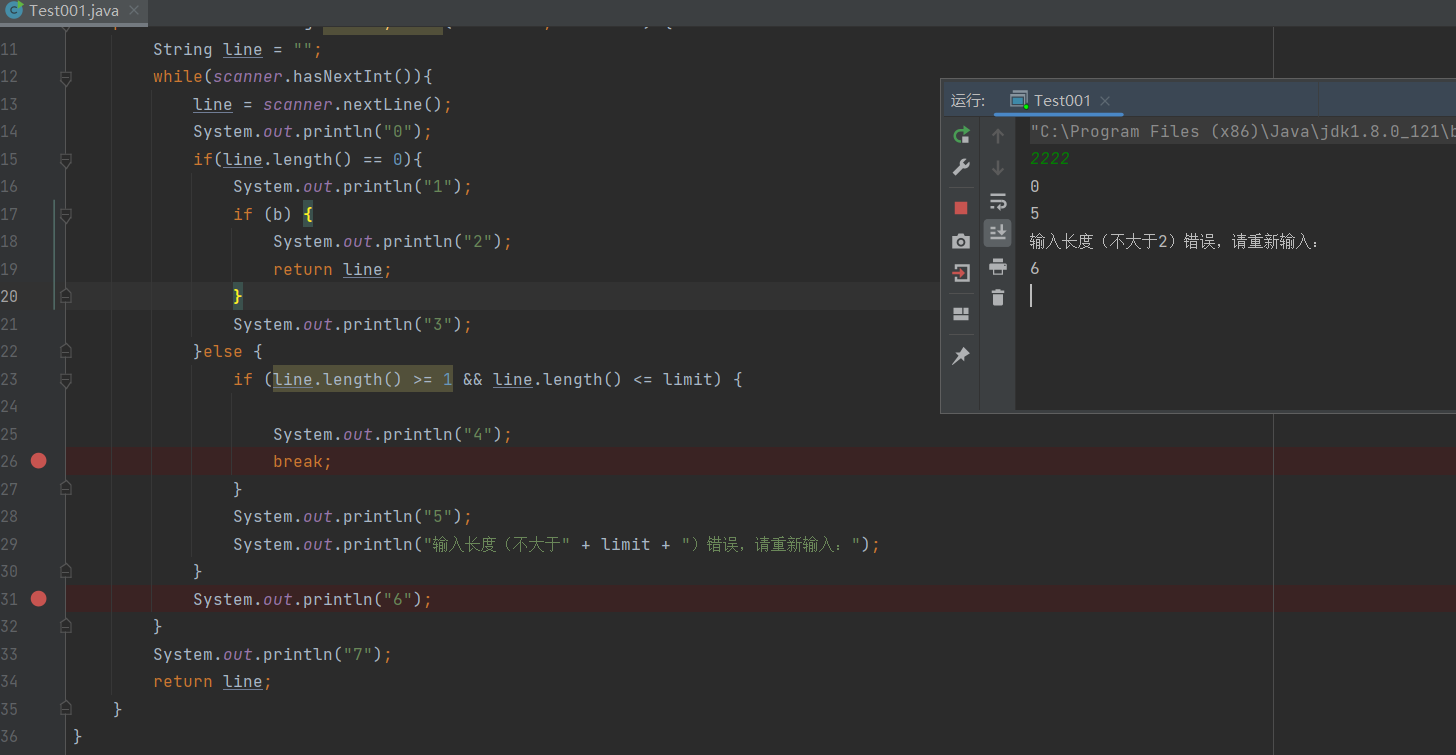
Task: Click System.out.println("6") in the editor
Action: coord(312,599)
